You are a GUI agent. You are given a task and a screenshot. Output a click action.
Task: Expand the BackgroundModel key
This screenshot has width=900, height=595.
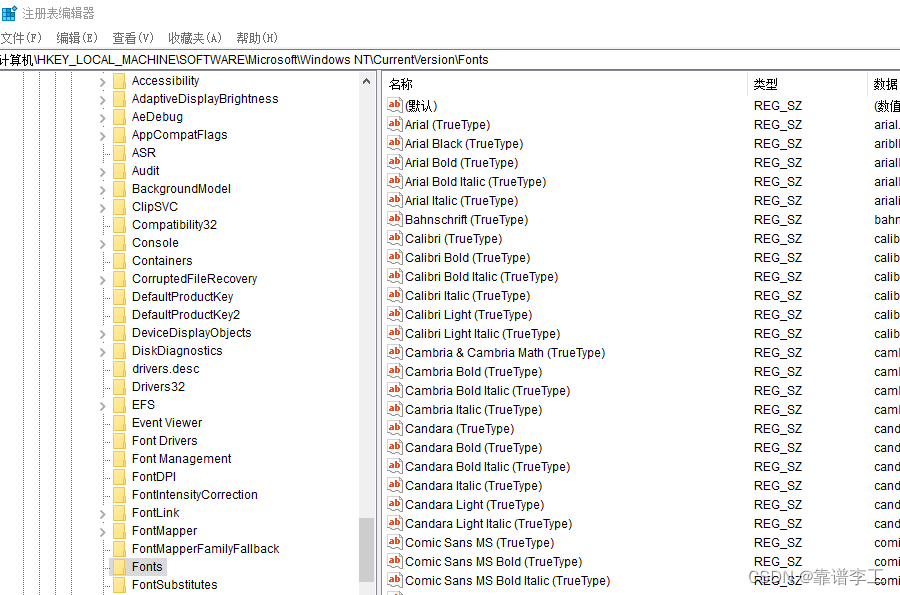coord(103,190)
